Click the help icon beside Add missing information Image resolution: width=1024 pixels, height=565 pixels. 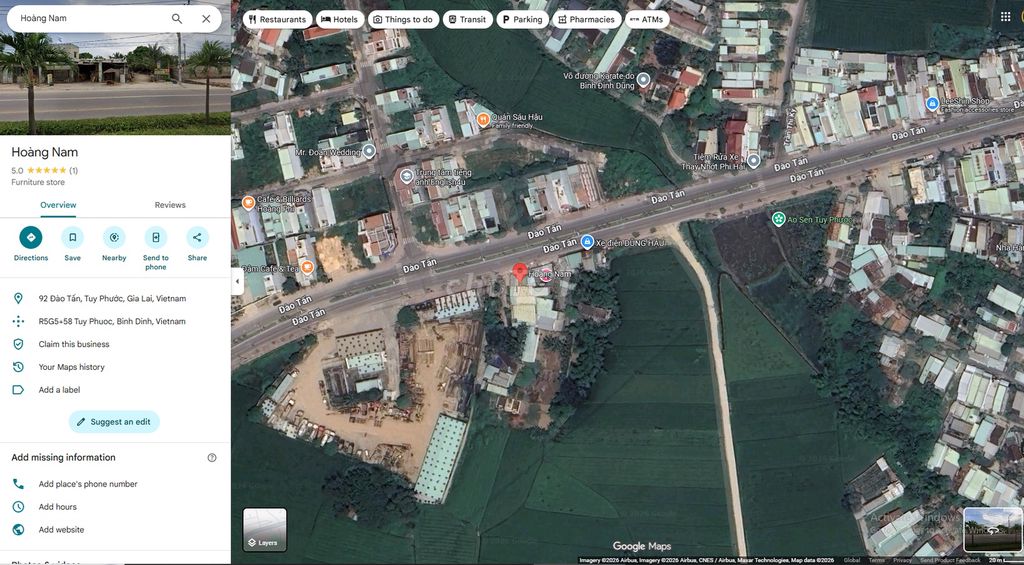click(x=212, y=458)
